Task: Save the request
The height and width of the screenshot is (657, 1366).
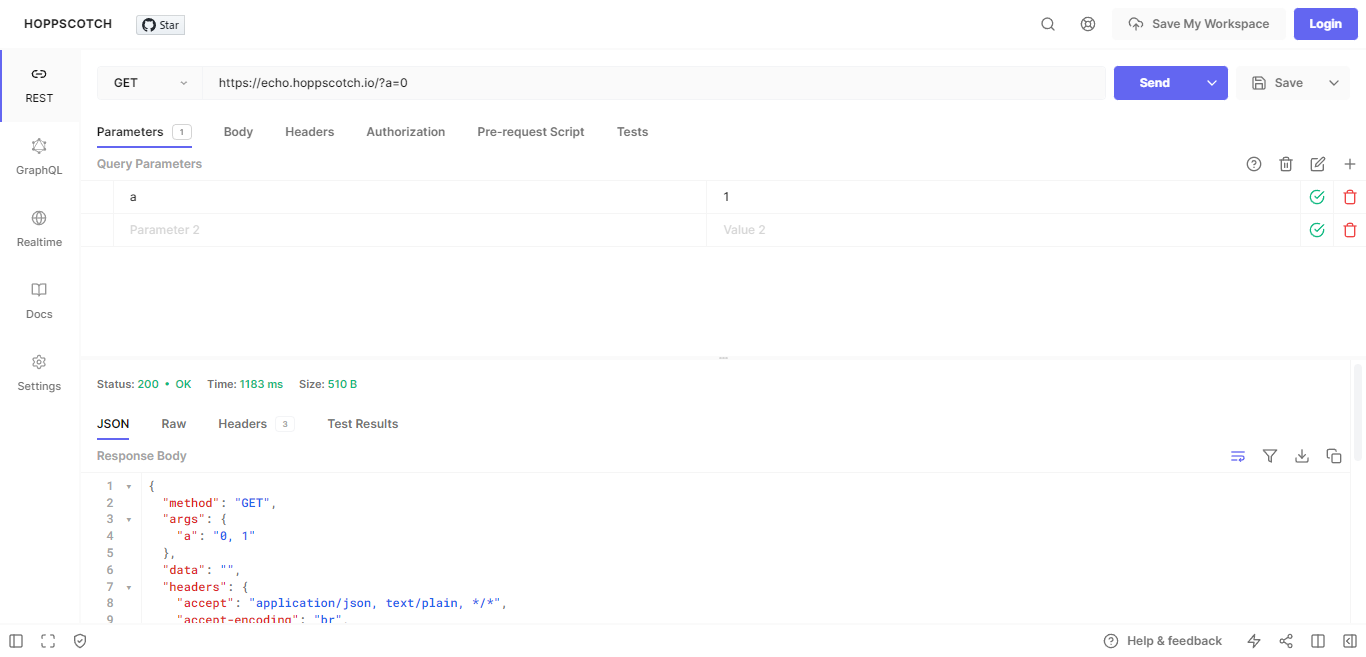Action: pyautogui.click(x=1277, y=83)
